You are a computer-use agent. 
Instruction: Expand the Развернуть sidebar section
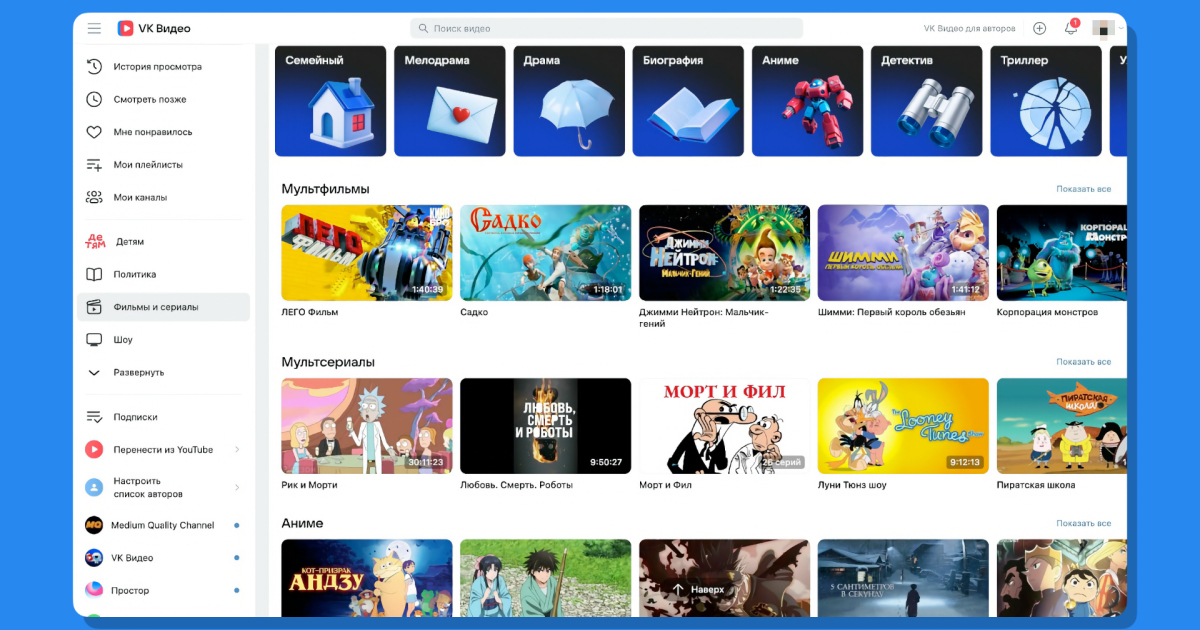click(138, 373)
